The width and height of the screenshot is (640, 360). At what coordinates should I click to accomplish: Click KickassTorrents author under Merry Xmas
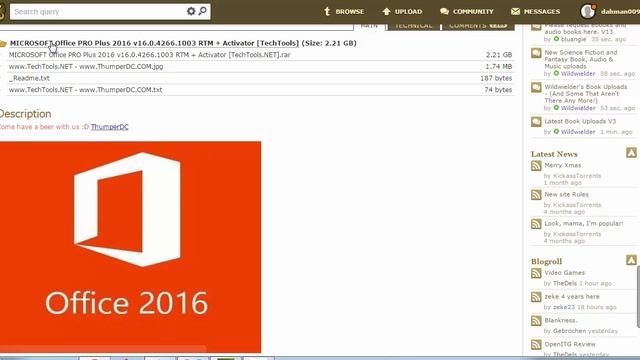click(577, 176)
